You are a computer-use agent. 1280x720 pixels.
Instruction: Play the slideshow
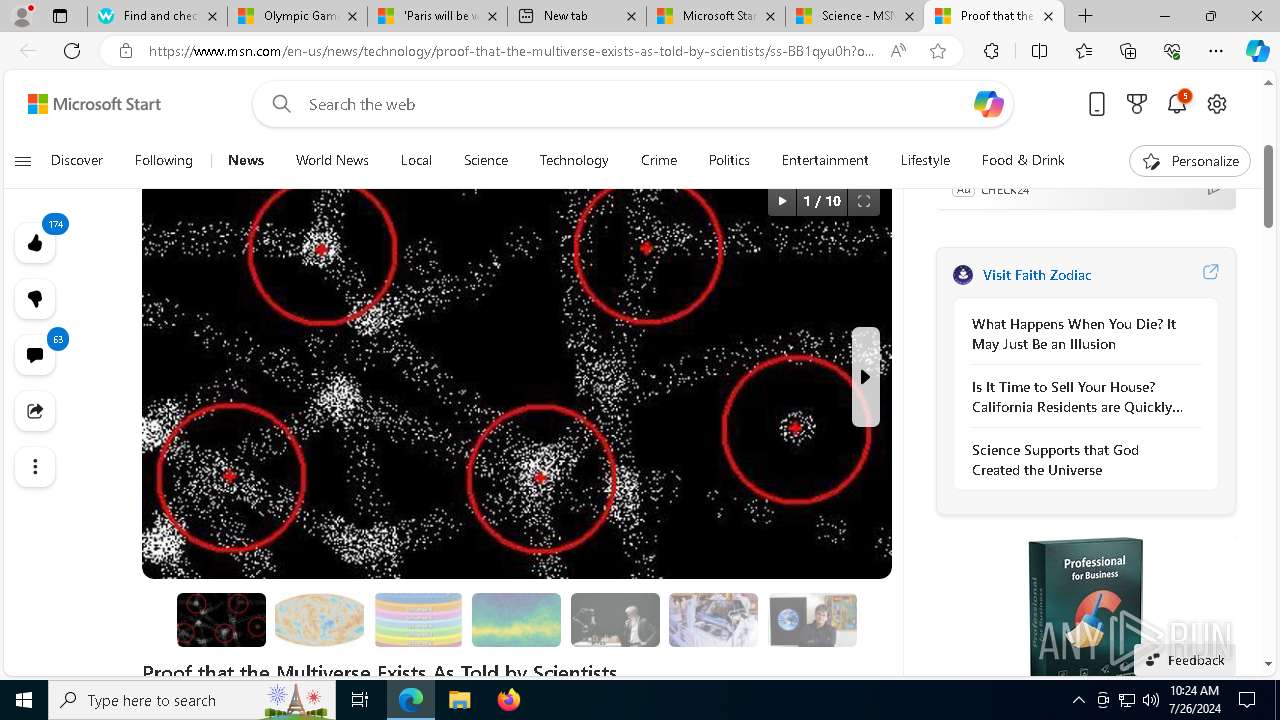[782, 201]
